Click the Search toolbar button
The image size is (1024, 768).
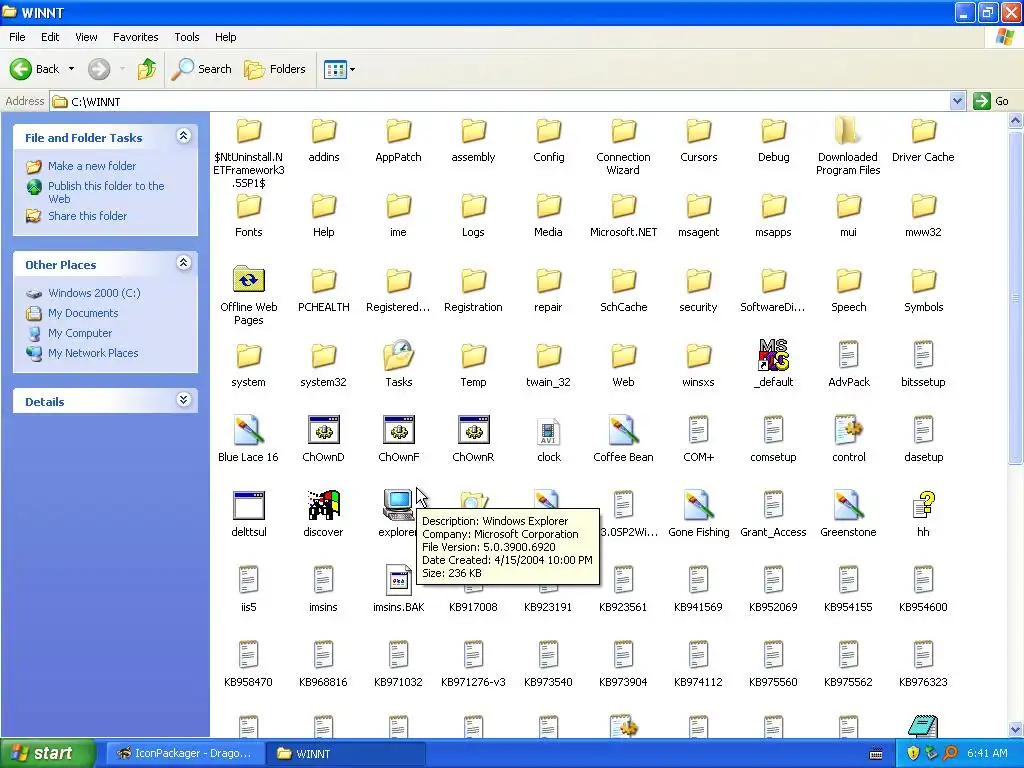click(202, 69)
